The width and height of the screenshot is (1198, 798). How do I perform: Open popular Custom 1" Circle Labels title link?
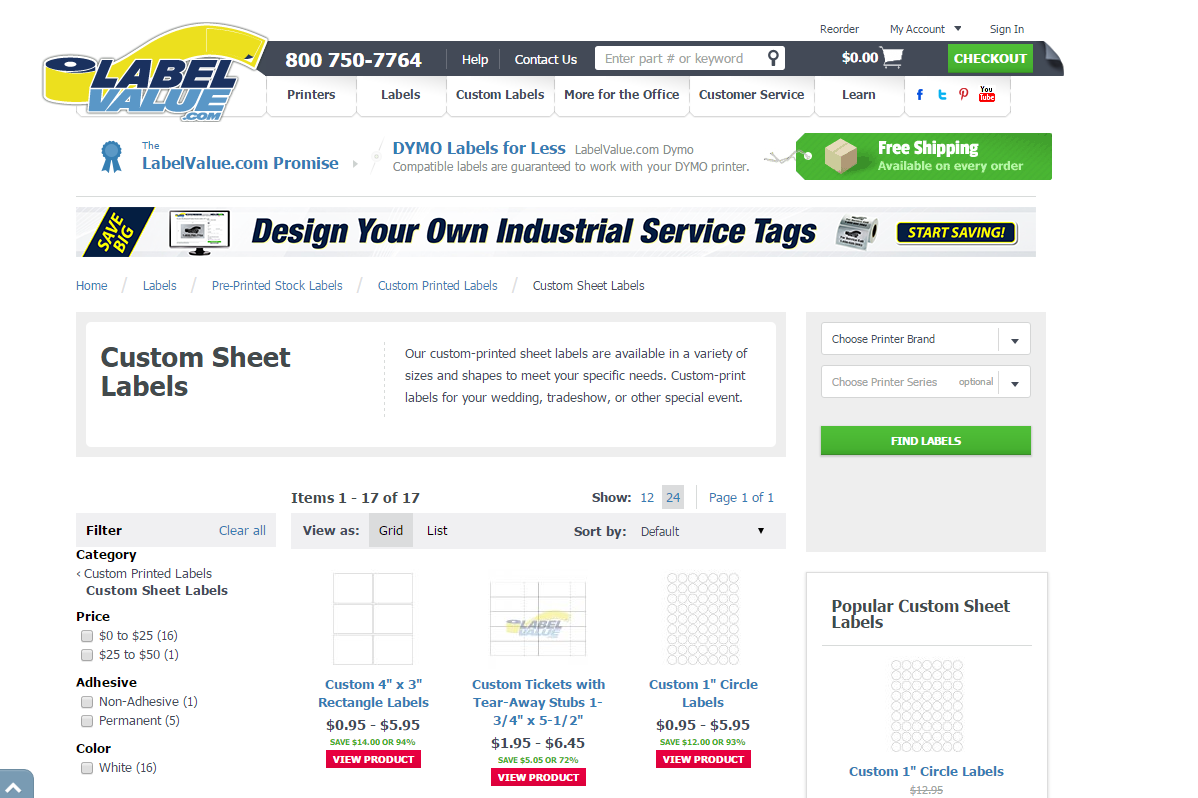click(x=926, y=772)
